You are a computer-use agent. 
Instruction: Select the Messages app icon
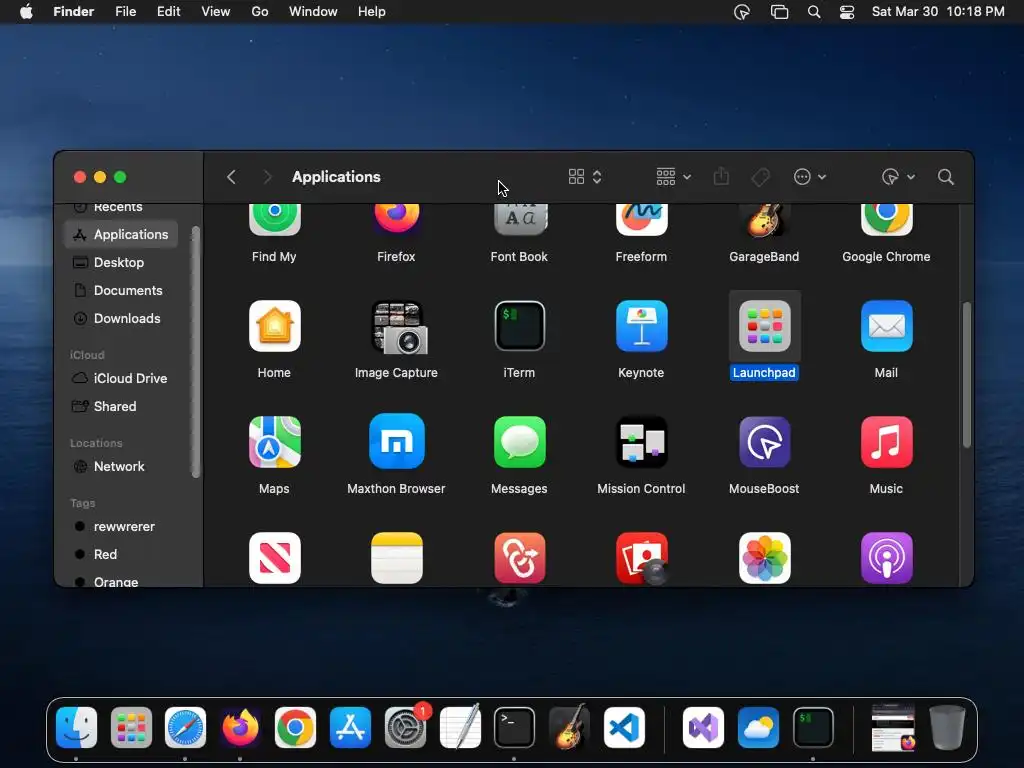click(519, 442)
